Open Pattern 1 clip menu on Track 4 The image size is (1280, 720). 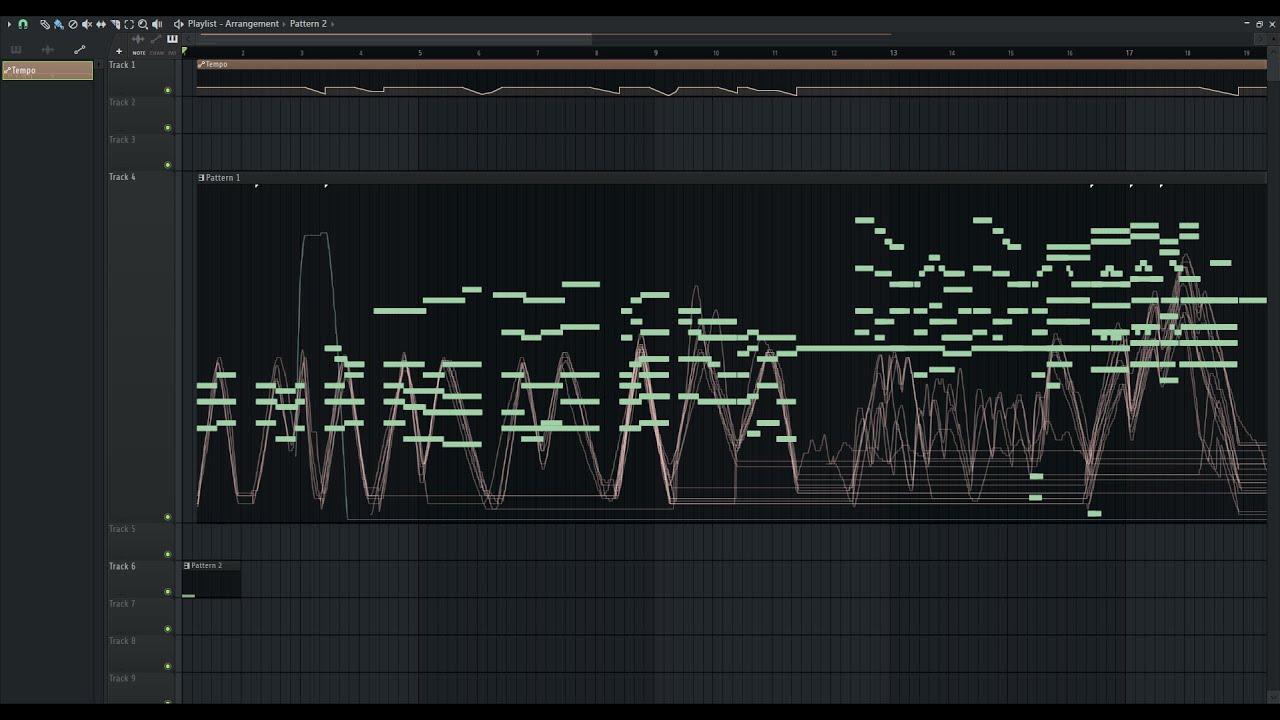201,177
